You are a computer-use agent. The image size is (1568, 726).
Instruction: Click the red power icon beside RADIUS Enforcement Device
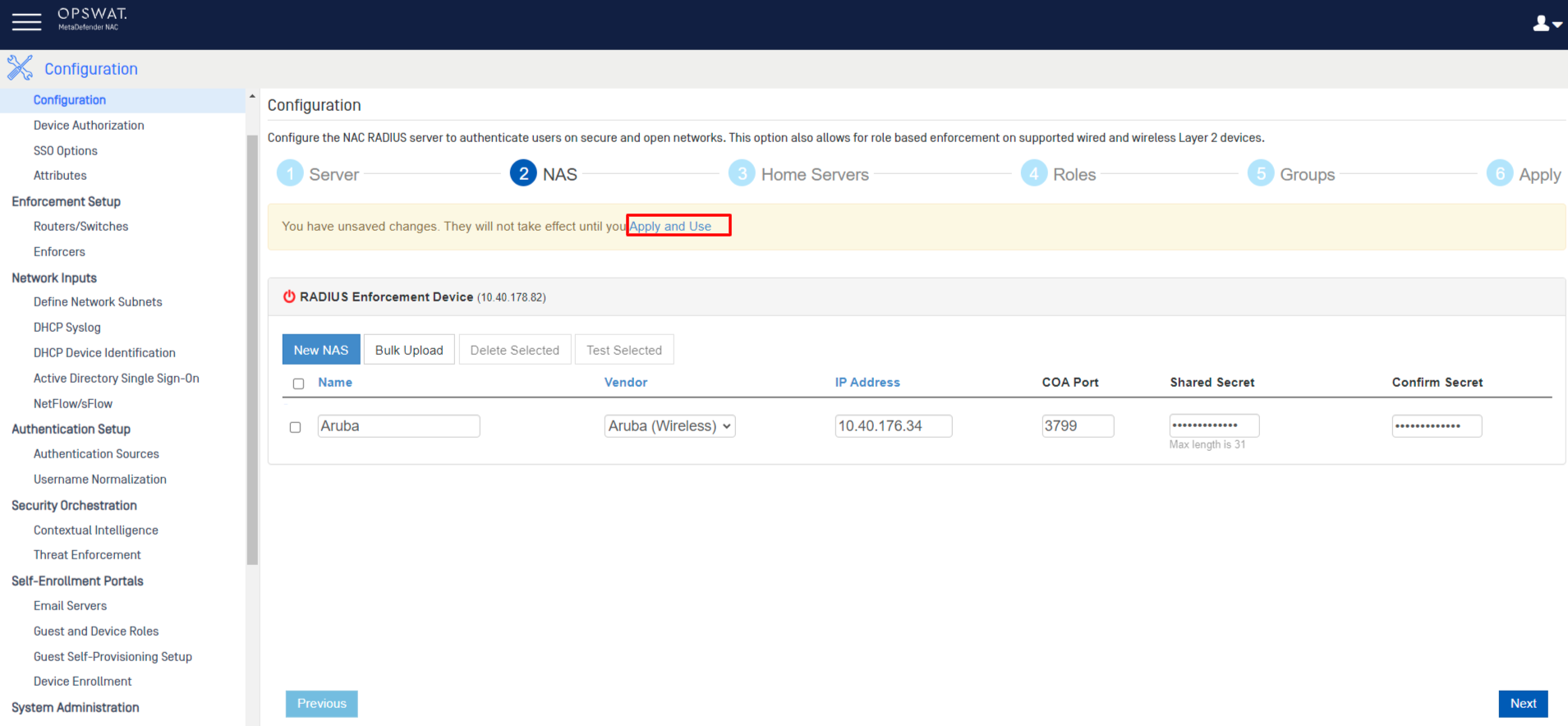tap(289, 296)
